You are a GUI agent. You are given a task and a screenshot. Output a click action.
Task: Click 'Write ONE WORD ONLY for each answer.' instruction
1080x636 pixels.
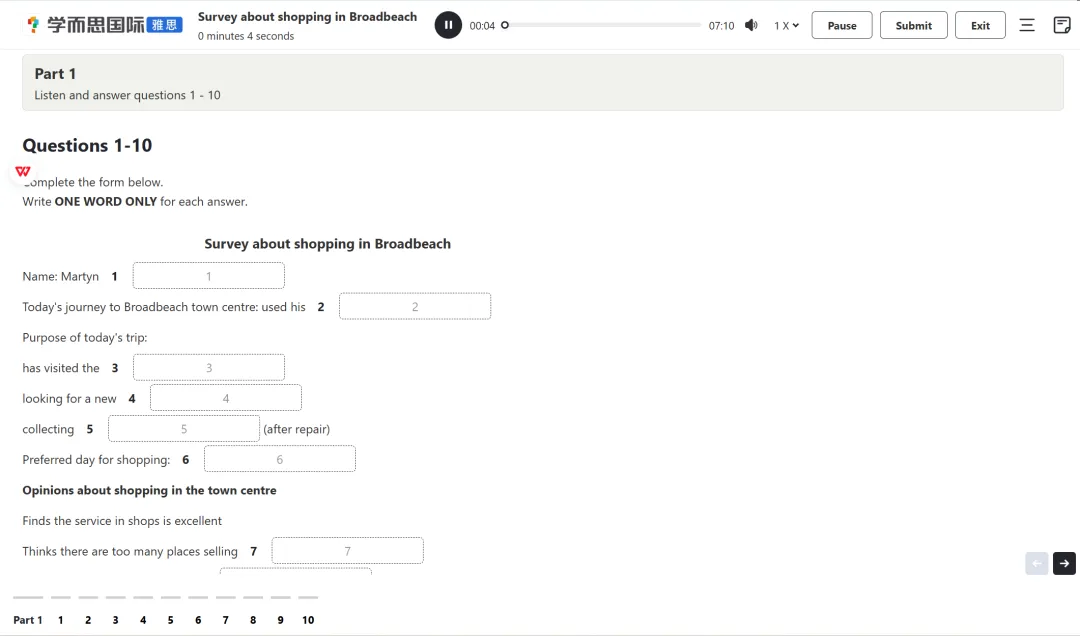[x=135, y=201]
